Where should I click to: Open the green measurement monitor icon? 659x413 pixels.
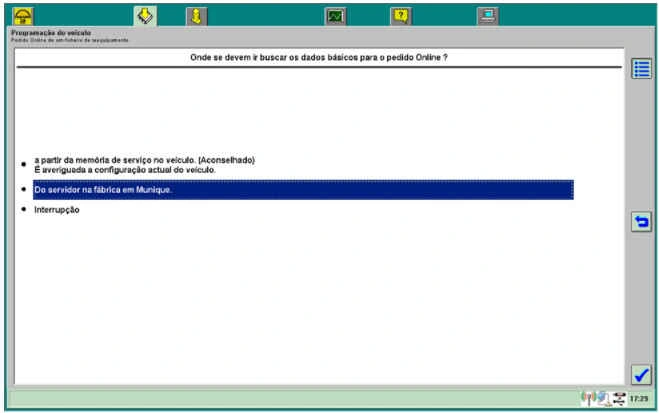pyautogui.click(x=335, y=15)
